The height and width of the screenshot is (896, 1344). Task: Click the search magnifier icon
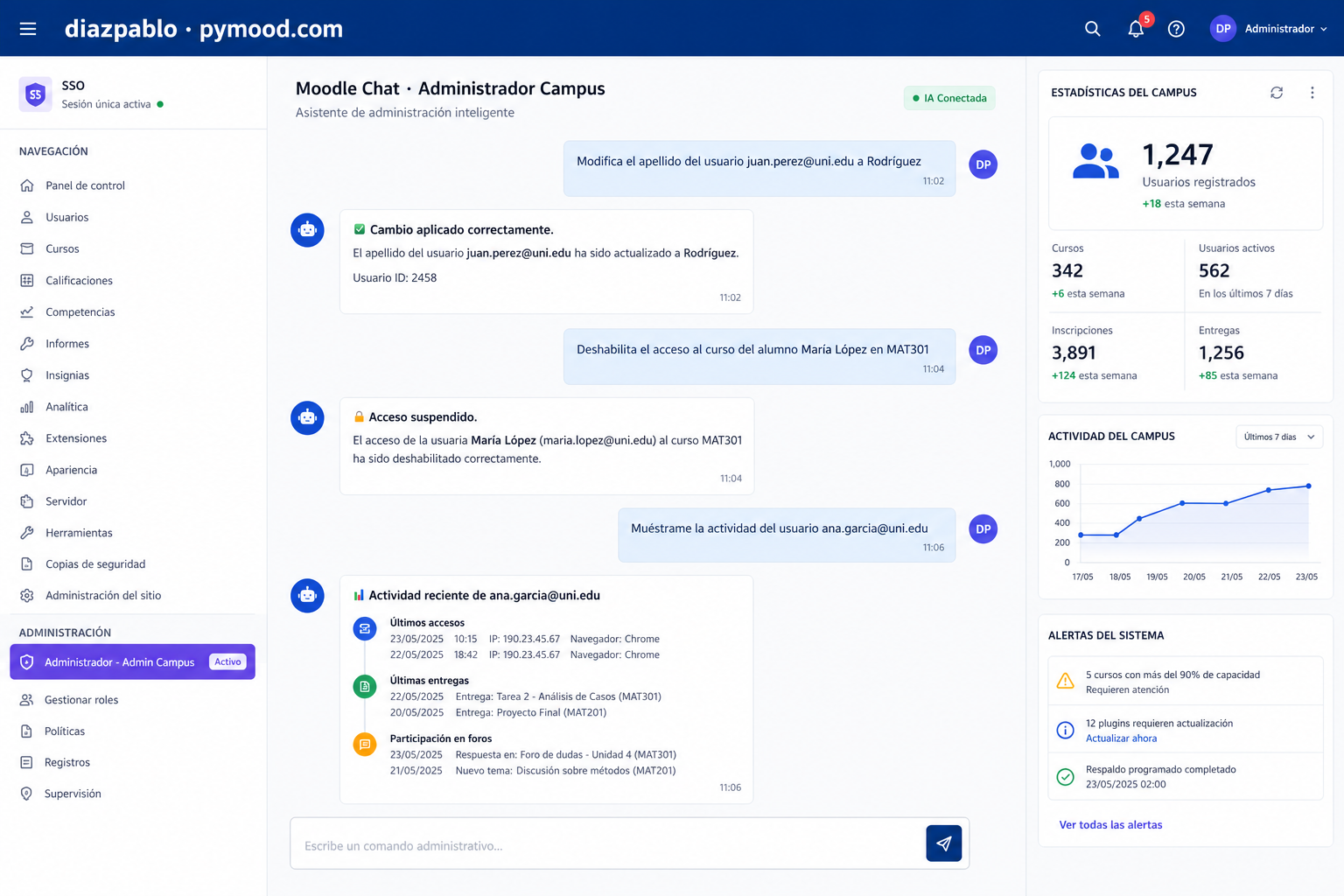[x=1092, y=29]
